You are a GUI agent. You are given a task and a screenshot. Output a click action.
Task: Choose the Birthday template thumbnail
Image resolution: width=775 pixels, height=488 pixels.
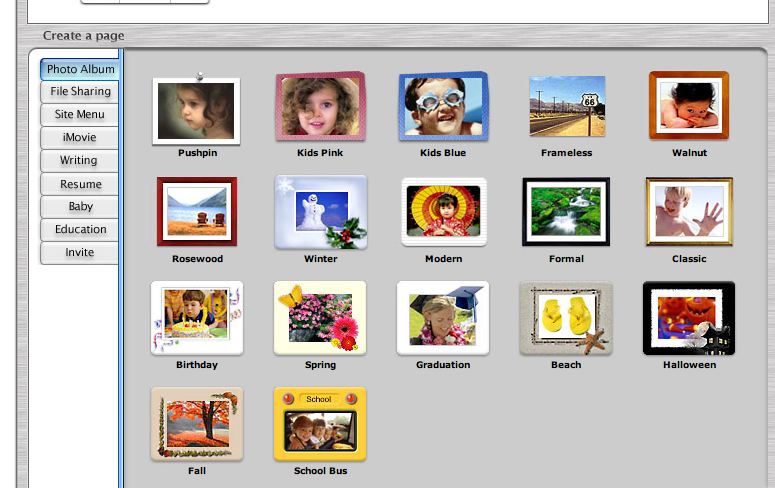pyautogui.click(x=197, y=318)
